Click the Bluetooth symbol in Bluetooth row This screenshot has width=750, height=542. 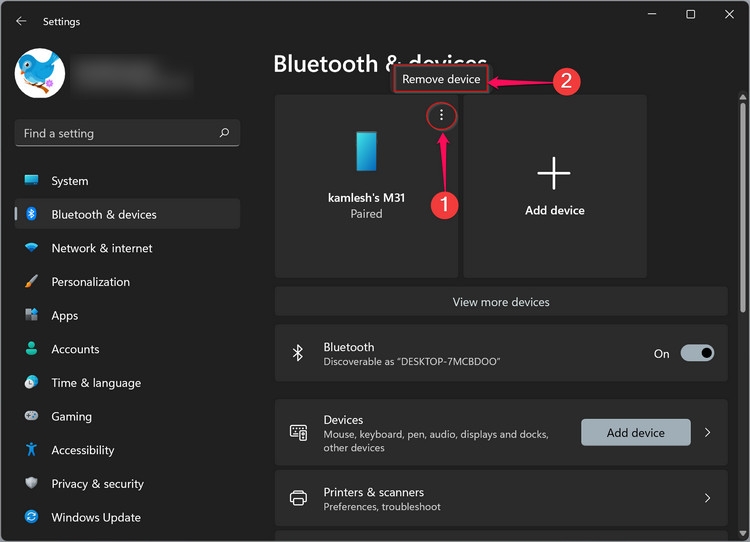(x=298, y=353)
